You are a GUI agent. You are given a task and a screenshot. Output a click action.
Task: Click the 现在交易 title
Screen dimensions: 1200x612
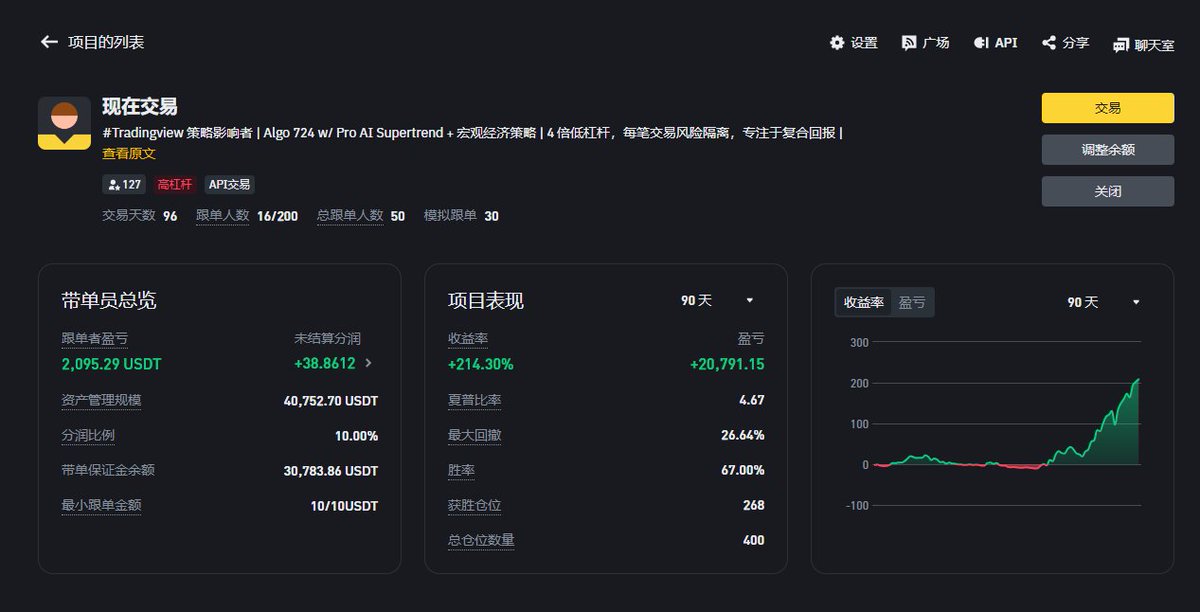point(140,107)
